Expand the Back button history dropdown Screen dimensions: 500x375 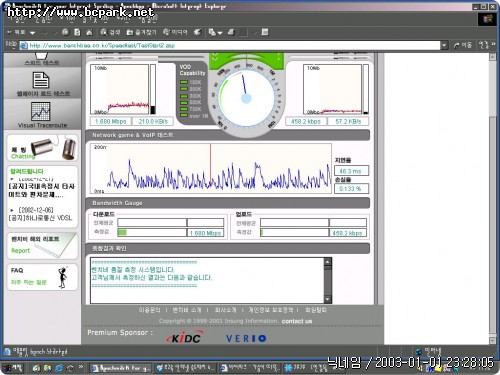[x=32, y=33]
